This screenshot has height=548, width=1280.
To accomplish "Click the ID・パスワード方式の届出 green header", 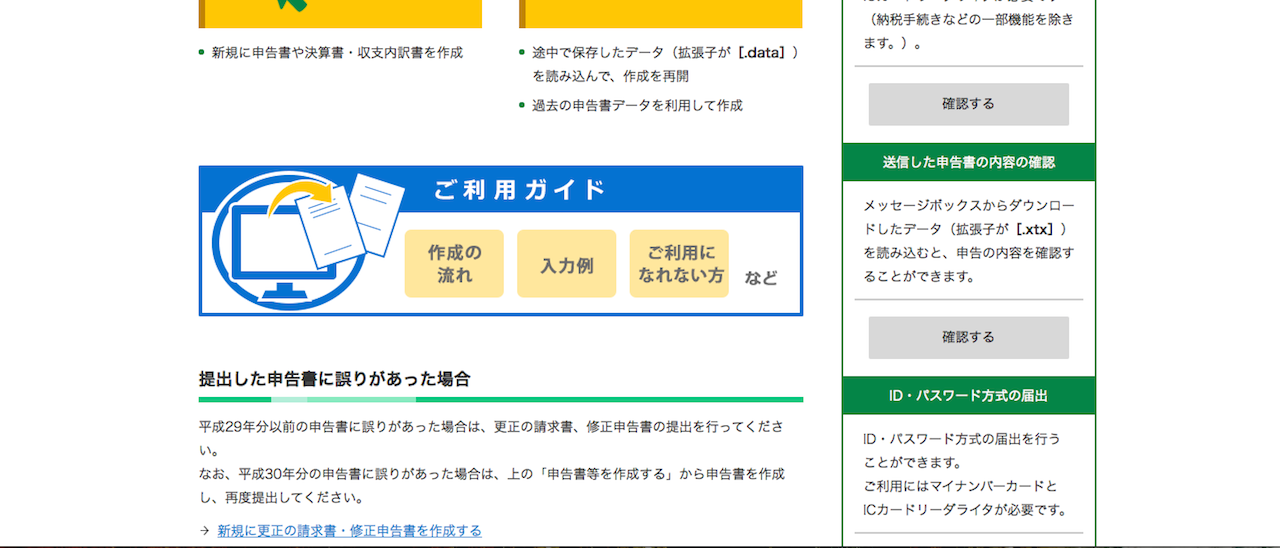I will click(968, 396).
